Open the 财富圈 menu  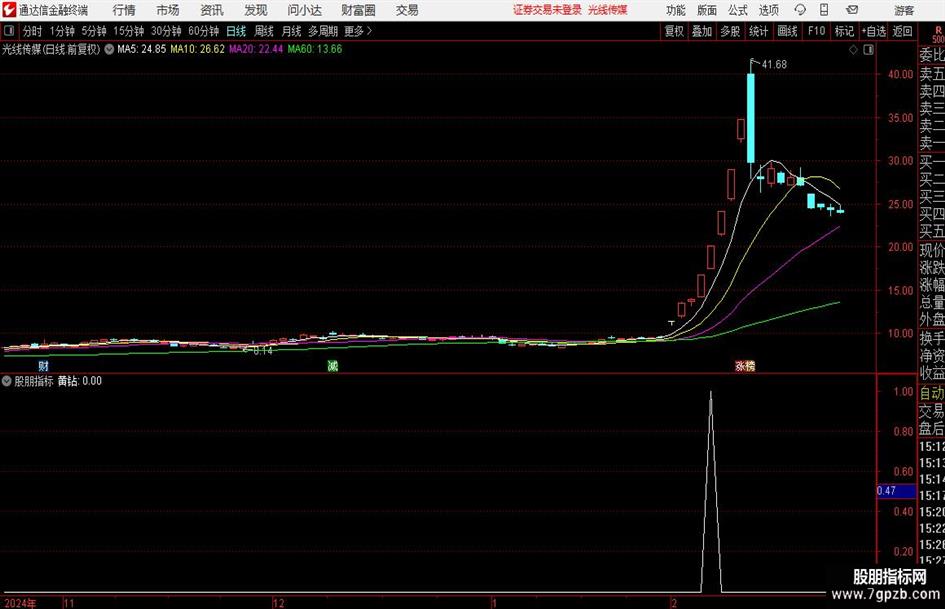(358, 10)
